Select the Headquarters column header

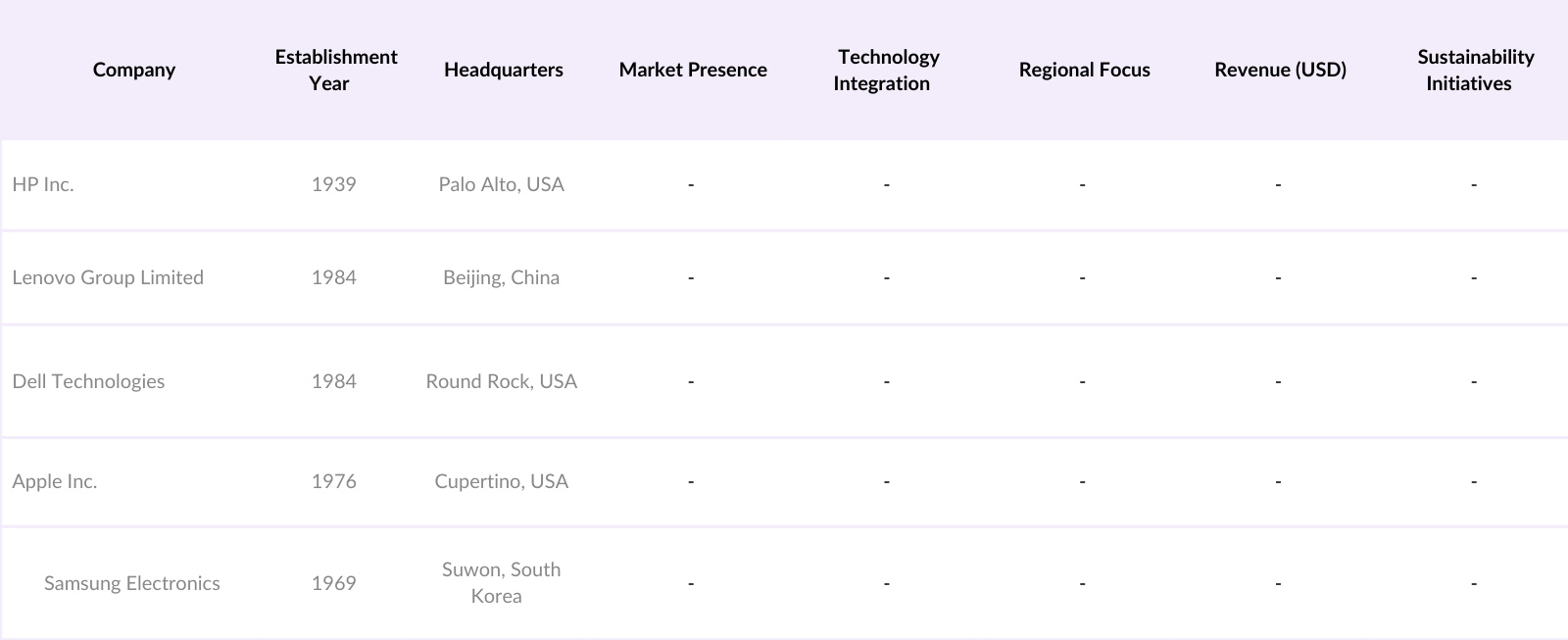coord(503,70)
